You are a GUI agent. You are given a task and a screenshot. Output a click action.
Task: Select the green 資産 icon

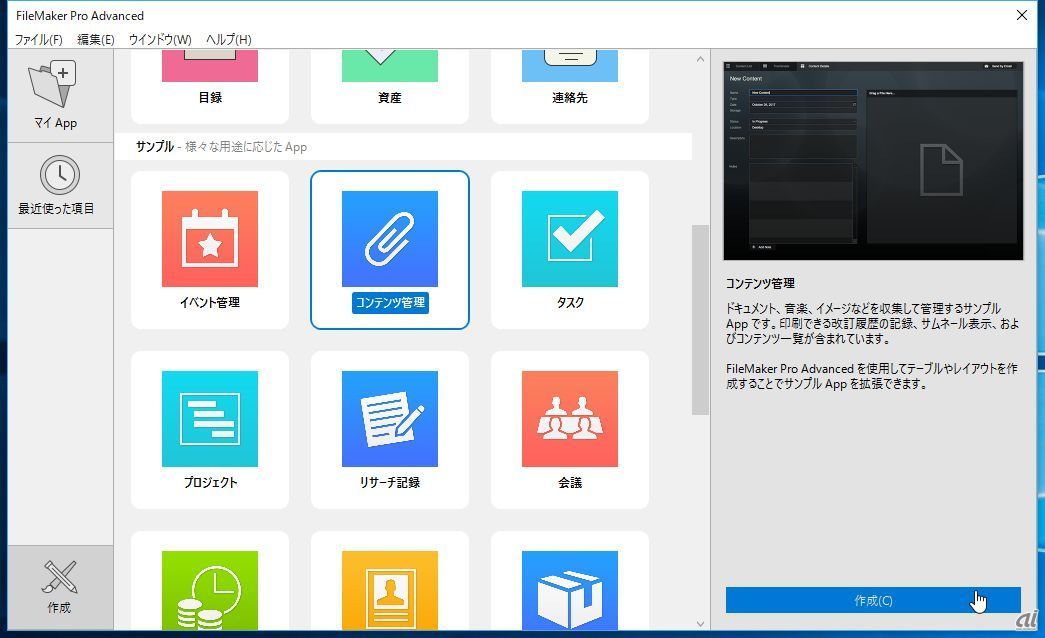coord(390,66)
